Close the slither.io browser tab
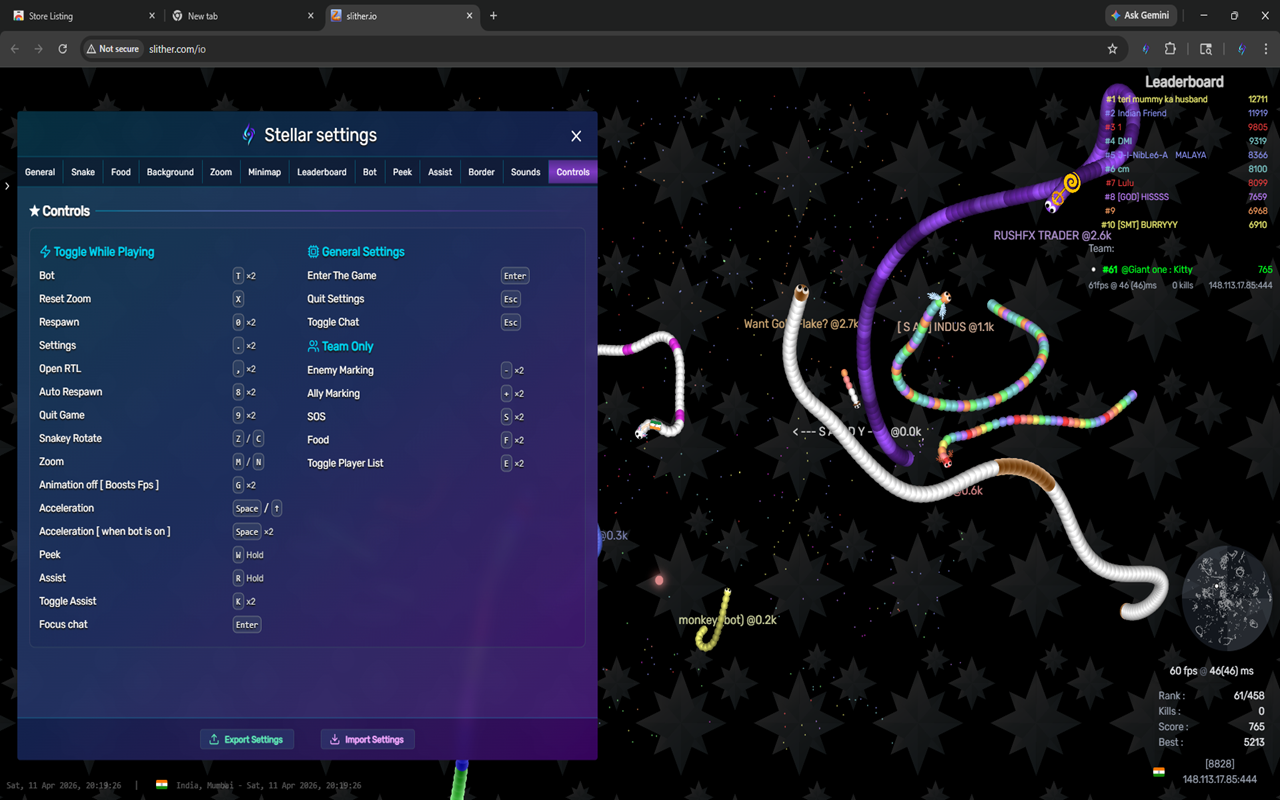Screen dimensions: 1280x800 click(x=469, y=16)
